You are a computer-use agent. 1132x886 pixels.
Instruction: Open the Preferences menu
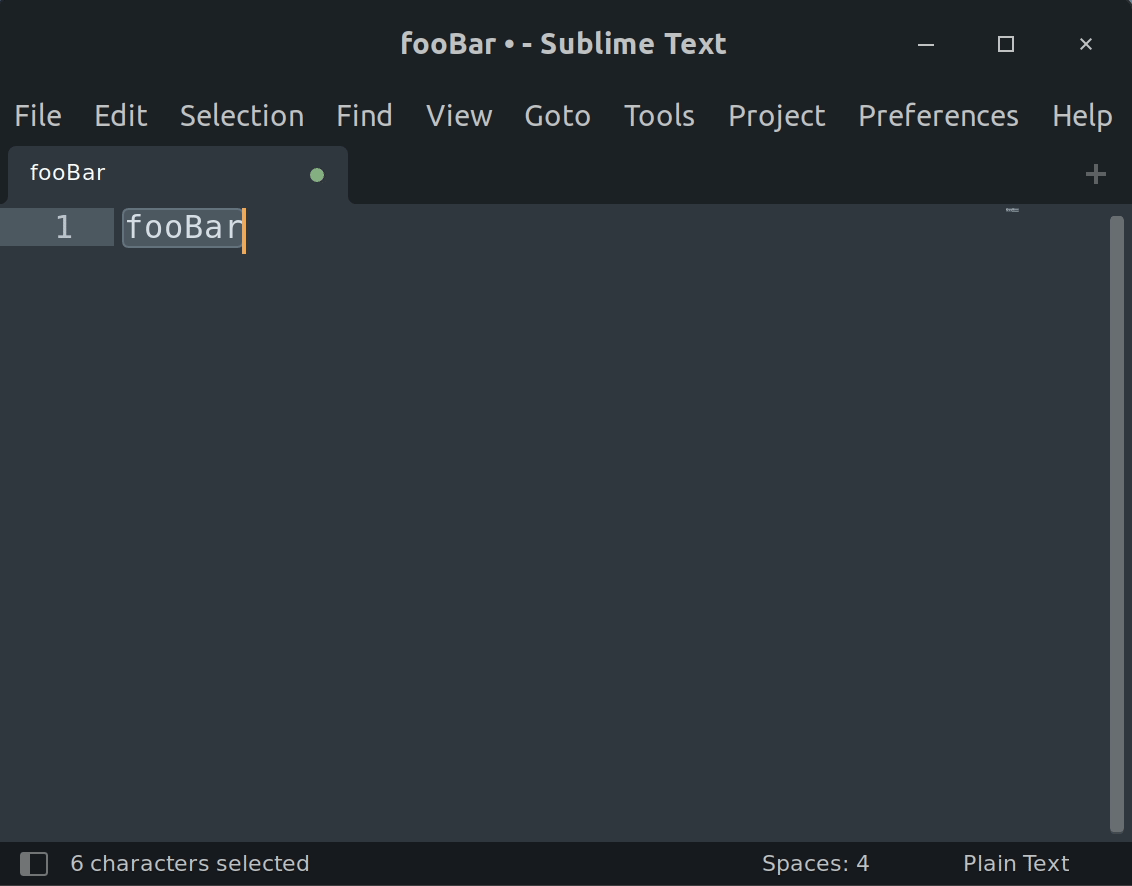click(x=938, y=116)
